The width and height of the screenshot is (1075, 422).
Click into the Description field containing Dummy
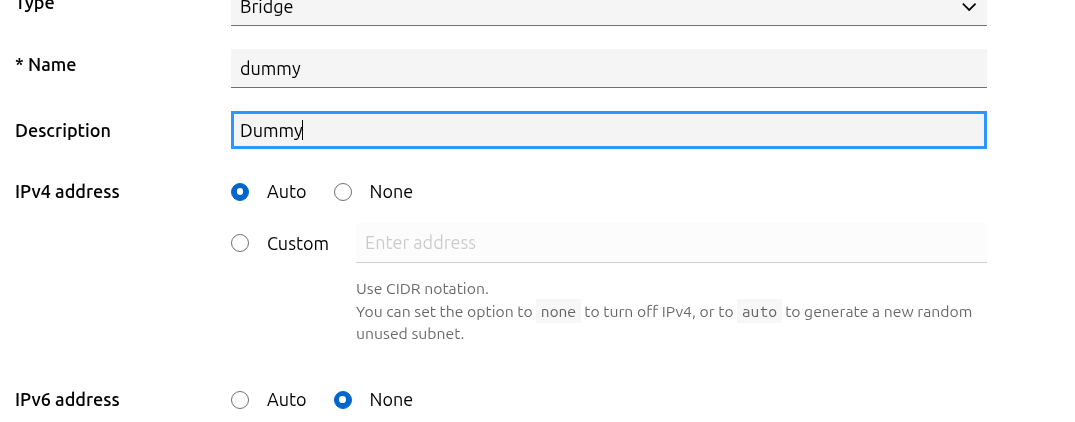point(609,130)
